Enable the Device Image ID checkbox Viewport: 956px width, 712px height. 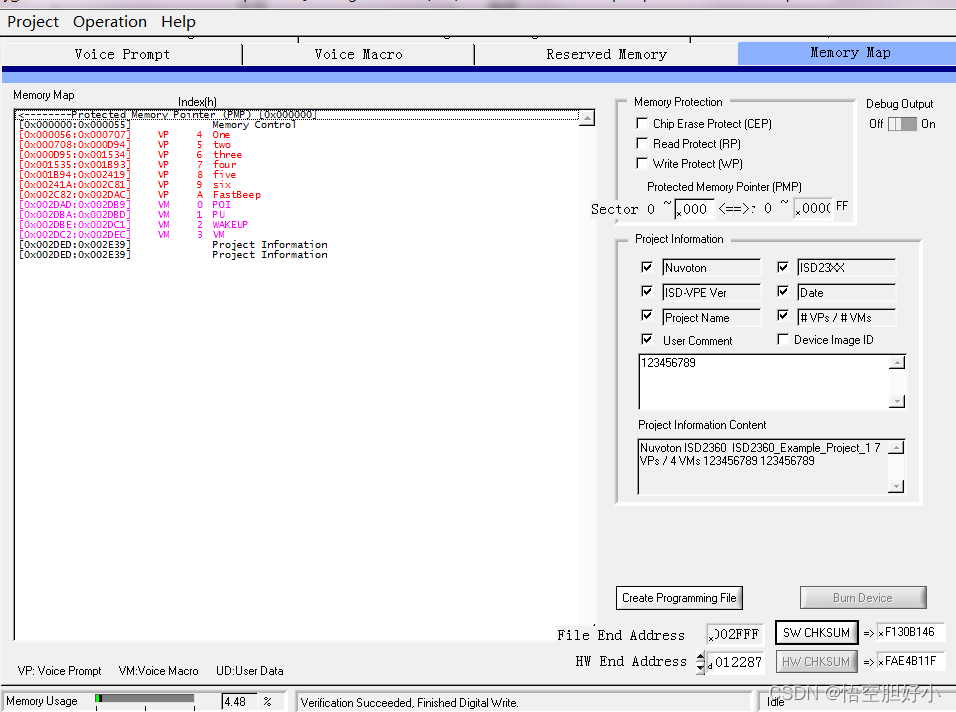(x=783, y=339)
